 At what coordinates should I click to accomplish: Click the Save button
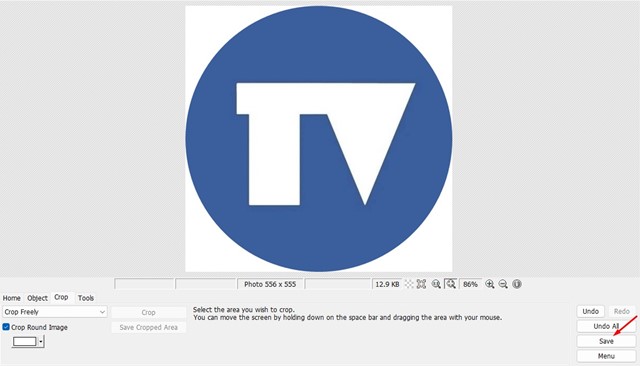pyautogui.click(x=606, y=341)
